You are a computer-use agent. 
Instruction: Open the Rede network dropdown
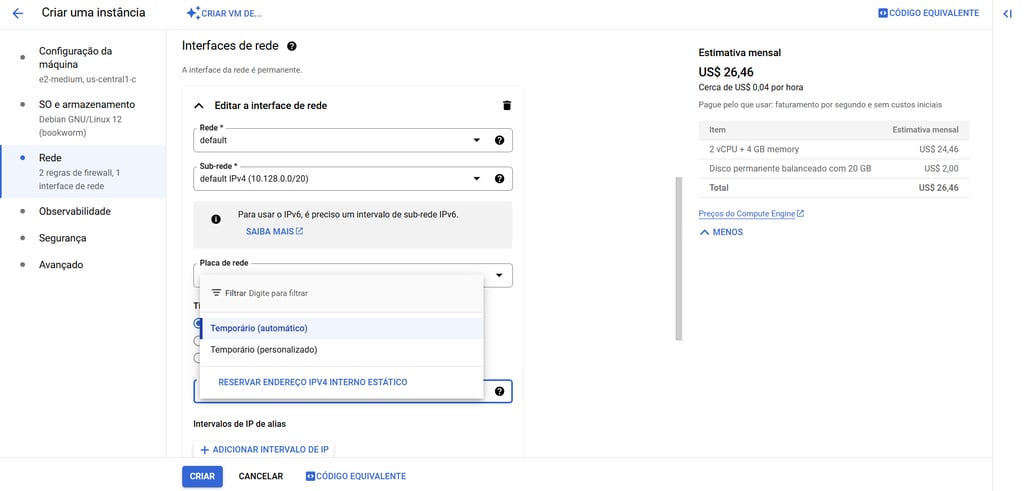[x=340, y=140]
